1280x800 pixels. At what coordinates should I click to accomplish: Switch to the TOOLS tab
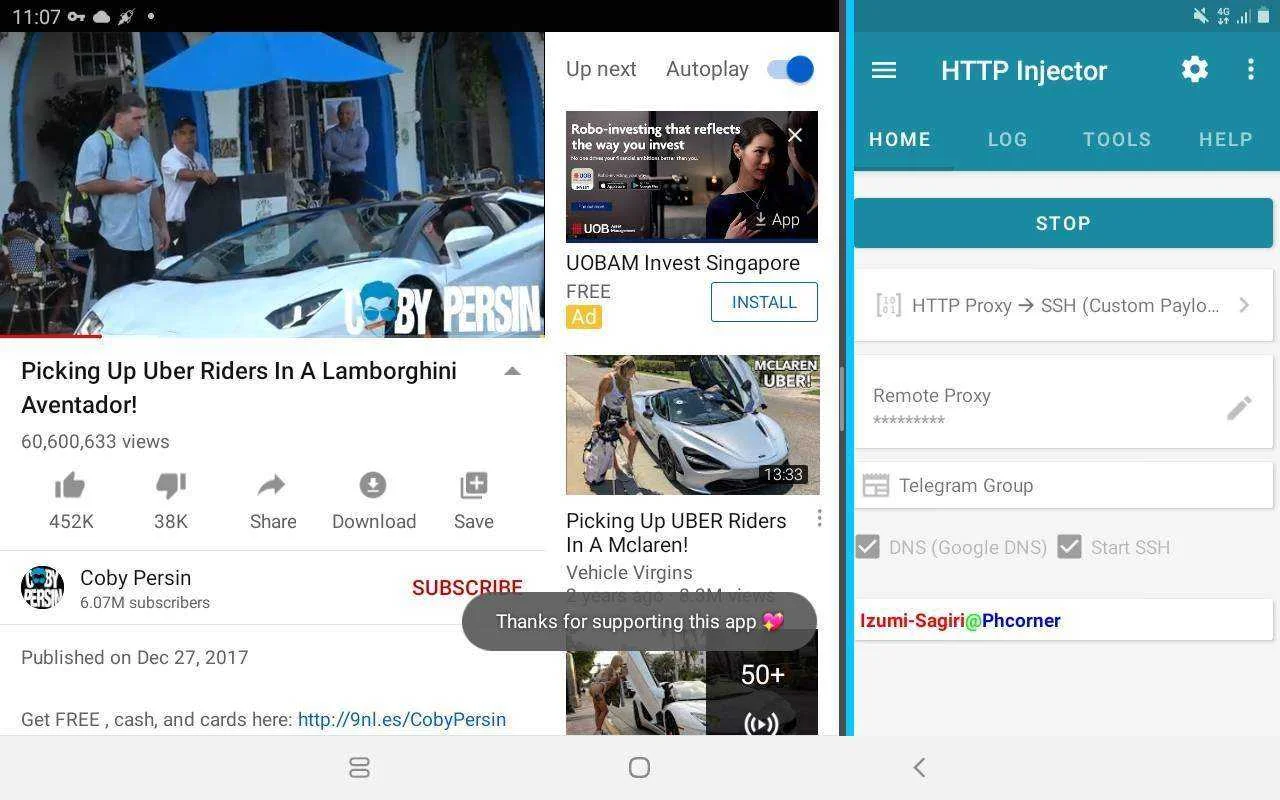[1117, 140]
